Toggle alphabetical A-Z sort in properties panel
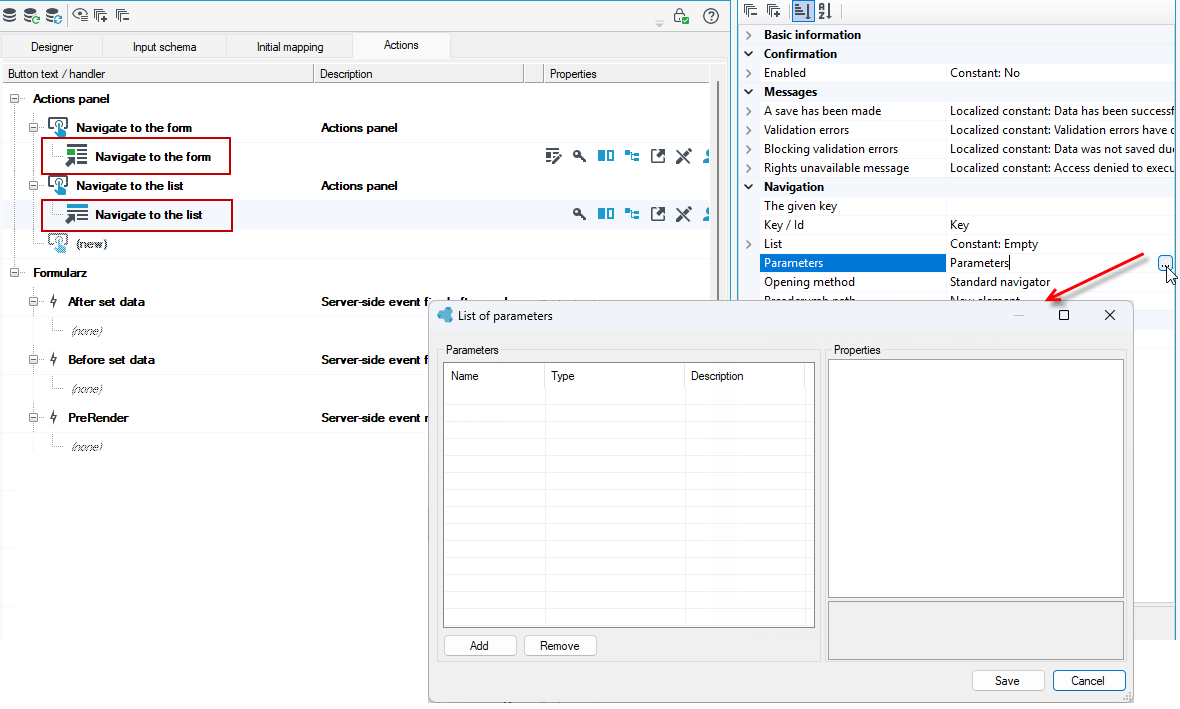 pos(825,11)
